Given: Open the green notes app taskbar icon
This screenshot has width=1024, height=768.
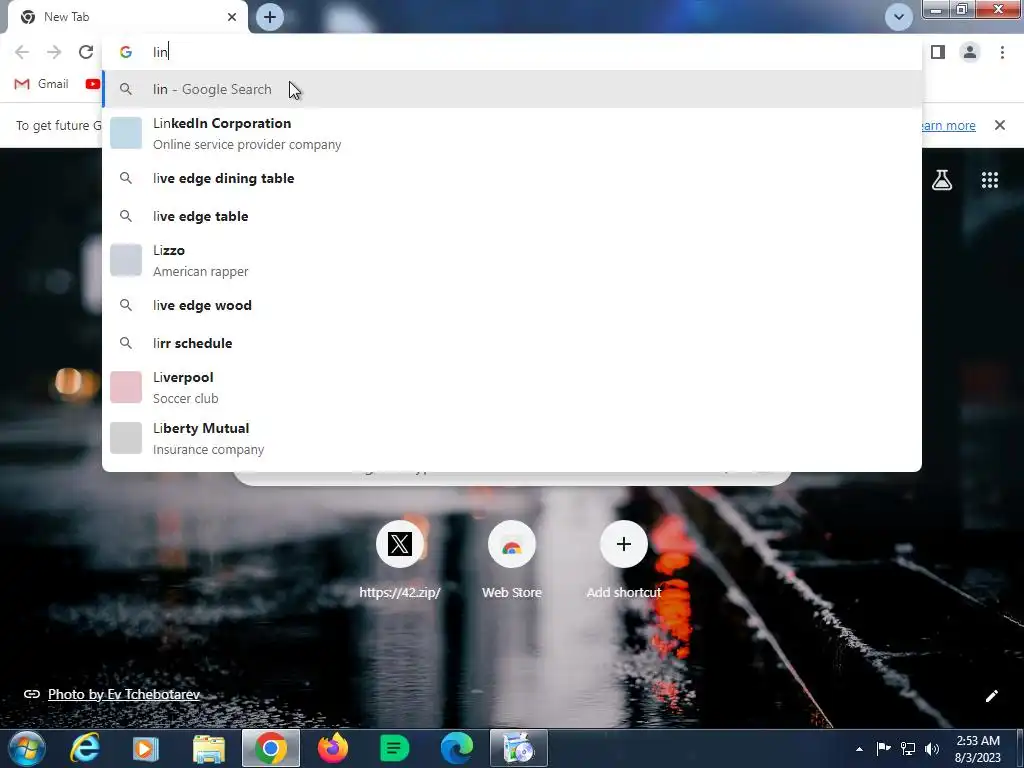Looking at the screenshot, I should pos(394,748).
